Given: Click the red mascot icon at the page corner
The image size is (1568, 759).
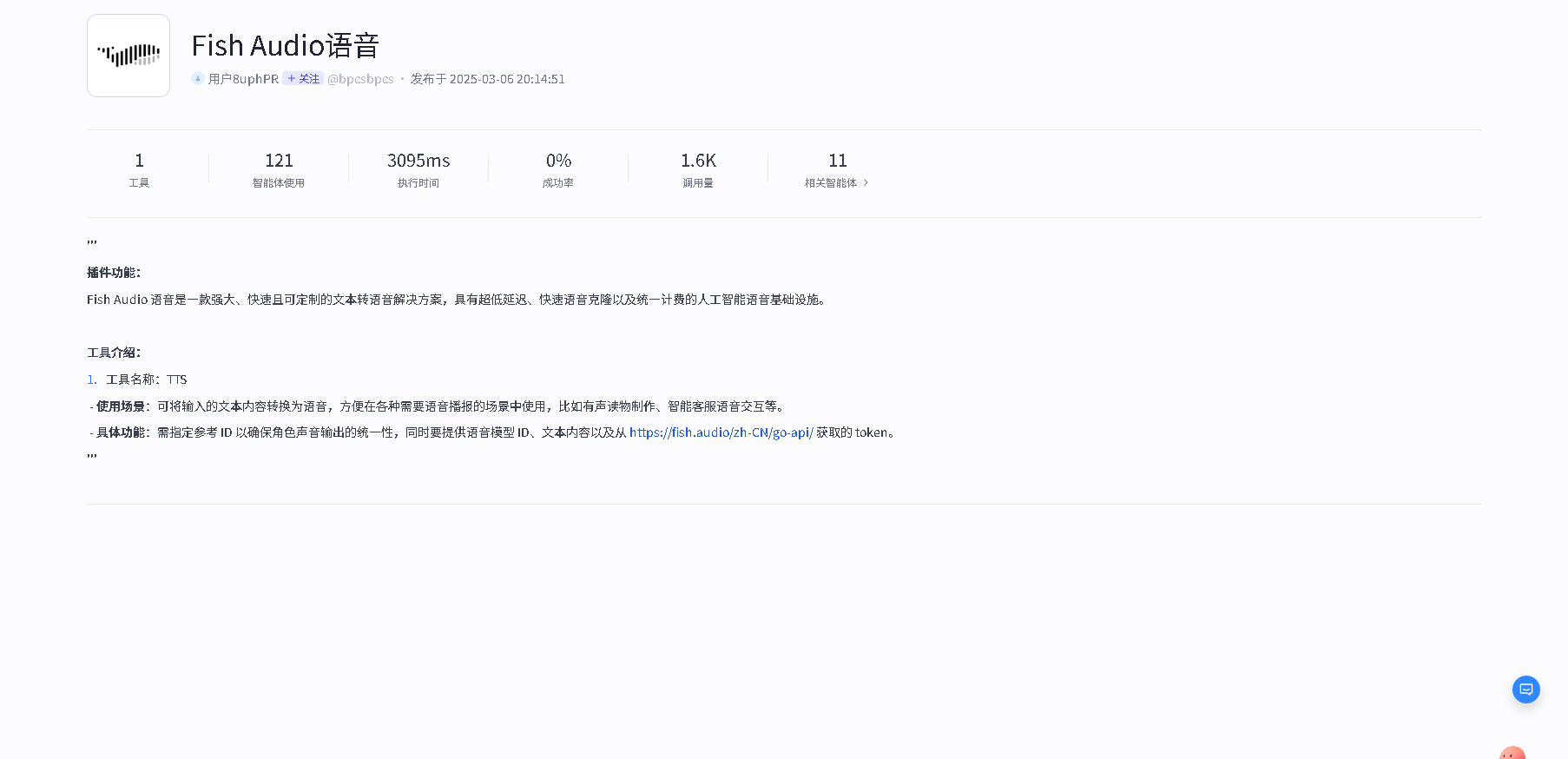Looking at the screenshot, I should click(1512, 753).
